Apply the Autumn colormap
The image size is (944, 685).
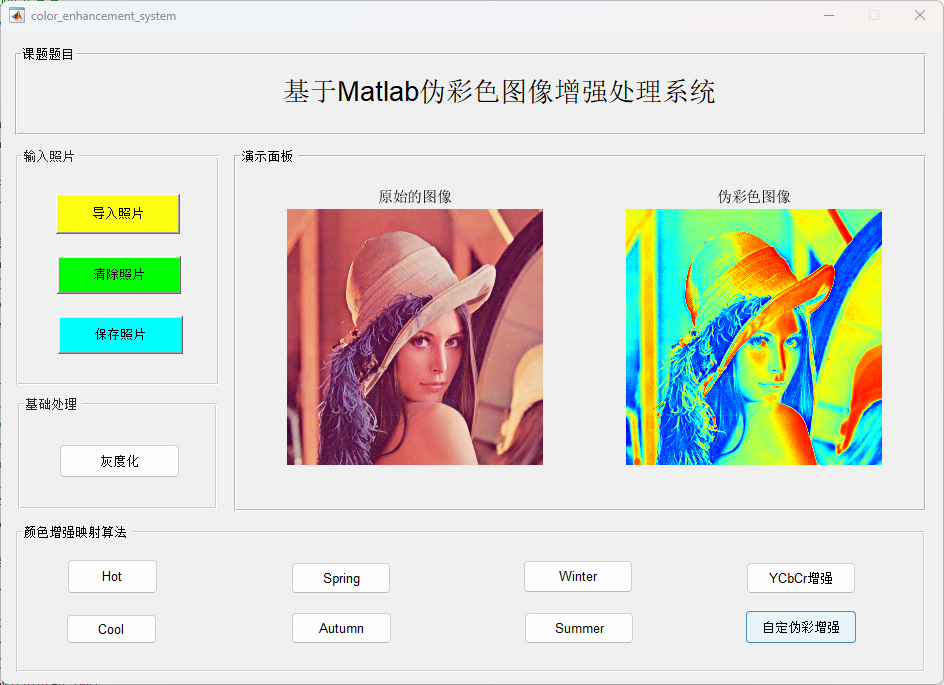(x=341, y=628)
